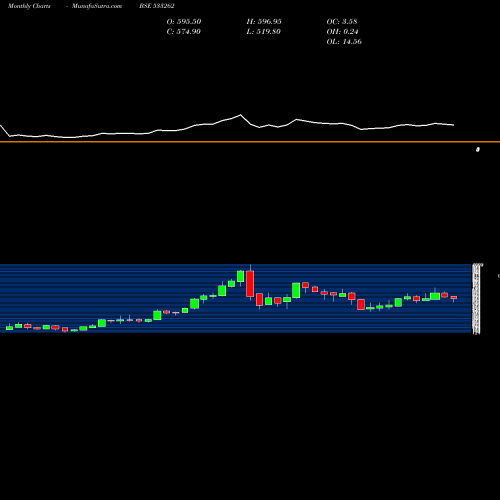
Task: Click the low value L: 519.80
Action: tap(264, 31)
